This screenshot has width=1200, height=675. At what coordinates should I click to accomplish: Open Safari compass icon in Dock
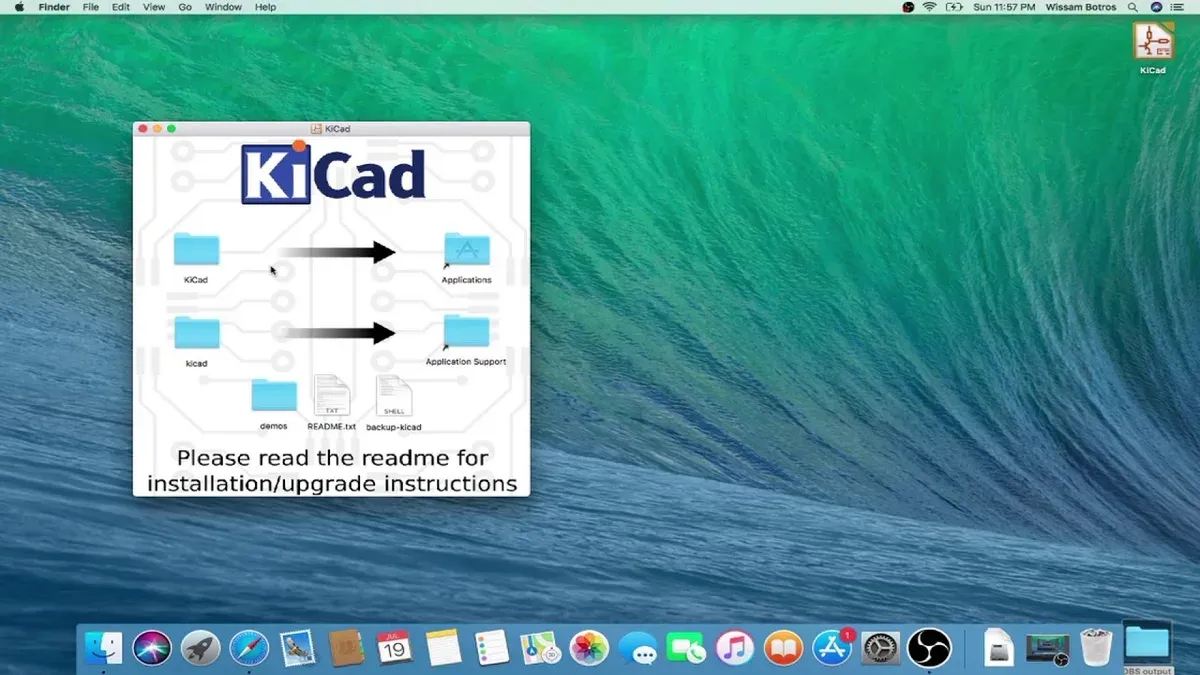point(249,648)
